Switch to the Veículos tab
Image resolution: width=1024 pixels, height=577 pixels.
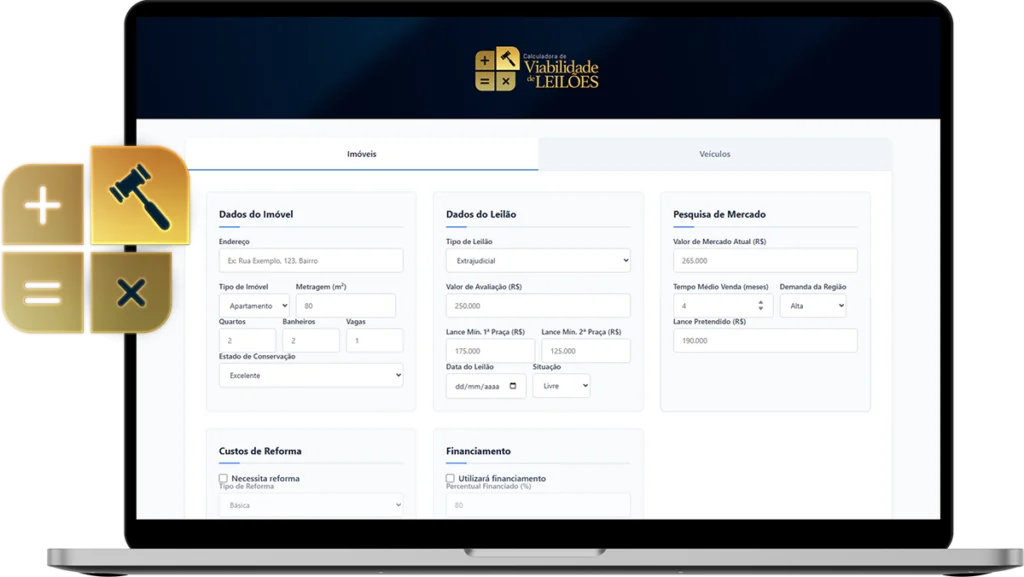[714, 155]
